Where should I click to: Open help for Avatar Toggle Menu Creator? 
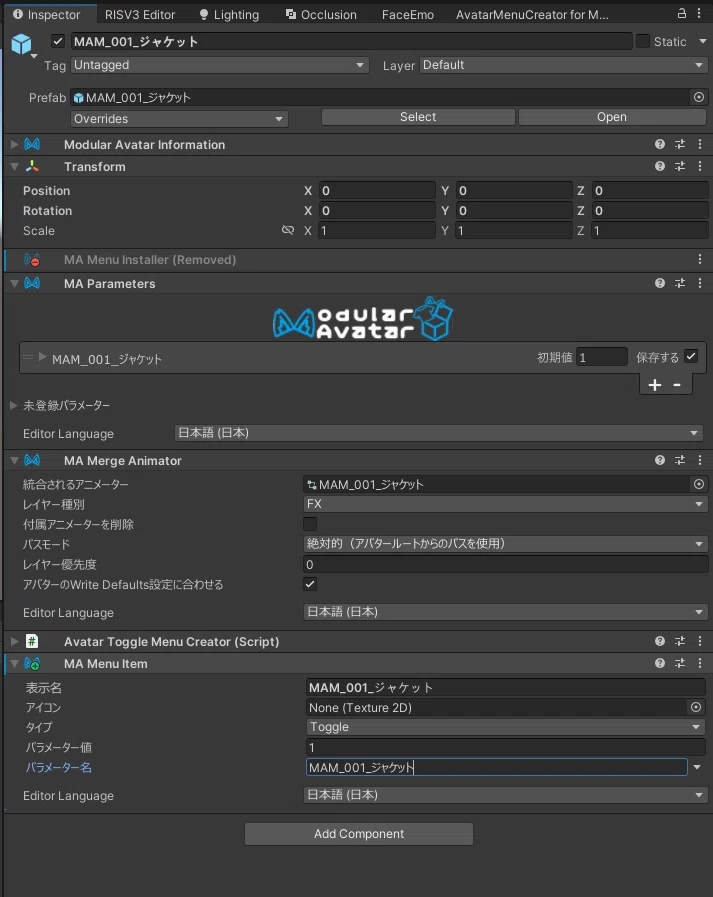click(x=660, y=641)
